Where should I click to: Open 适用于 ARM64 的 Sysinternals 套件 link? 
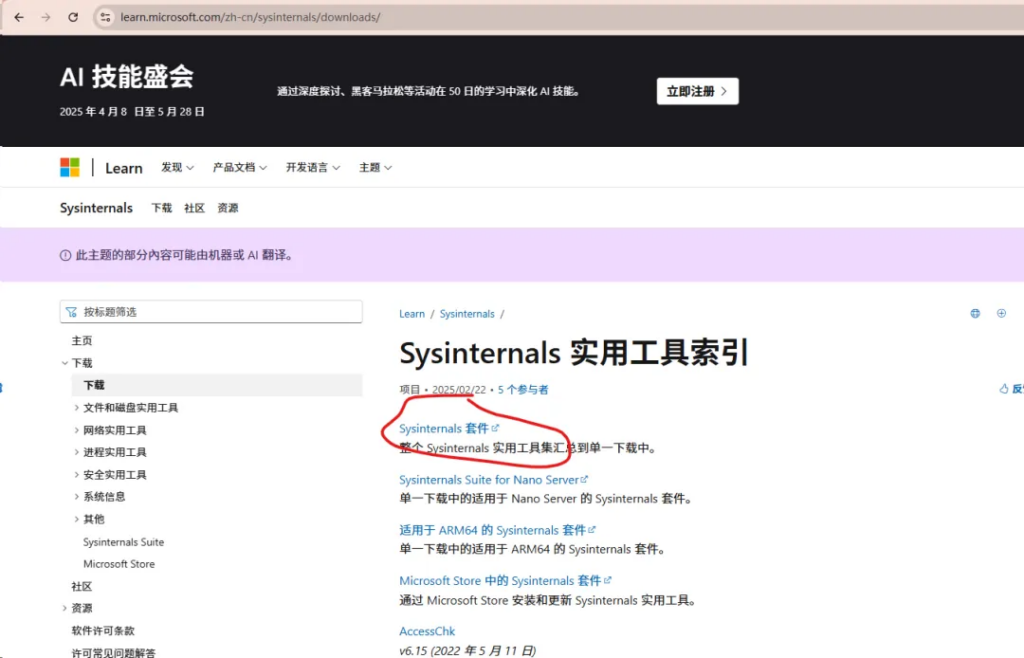(497, 530)
